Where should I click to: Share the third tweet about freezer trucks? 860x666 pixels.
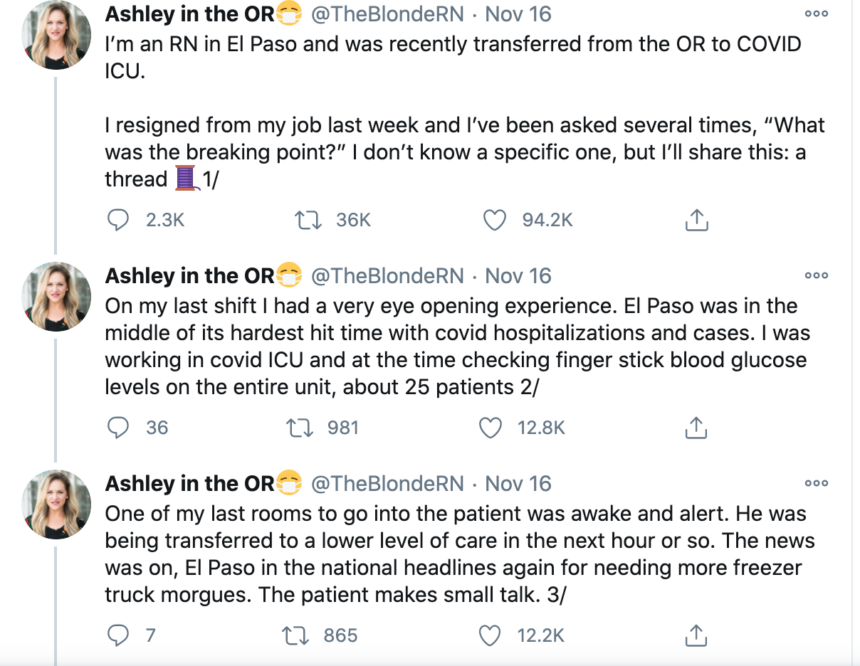pos(696,635)
